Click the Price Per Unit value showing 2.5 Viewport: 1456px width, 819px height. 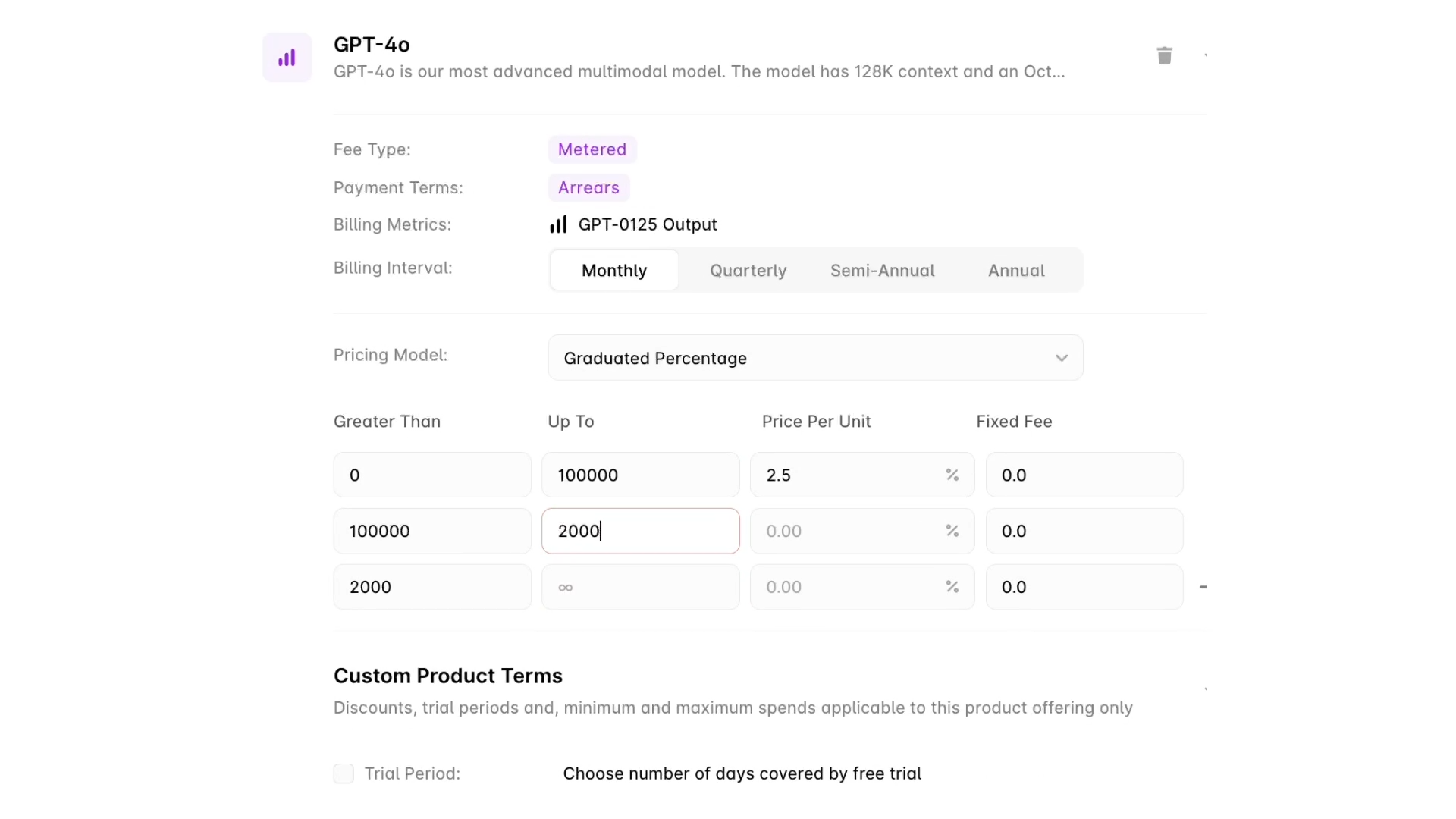[834, 475]
